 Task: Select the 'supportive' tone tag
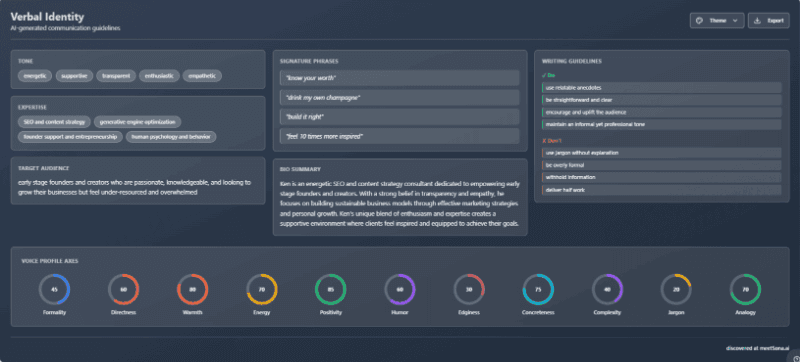click(74, 76)
